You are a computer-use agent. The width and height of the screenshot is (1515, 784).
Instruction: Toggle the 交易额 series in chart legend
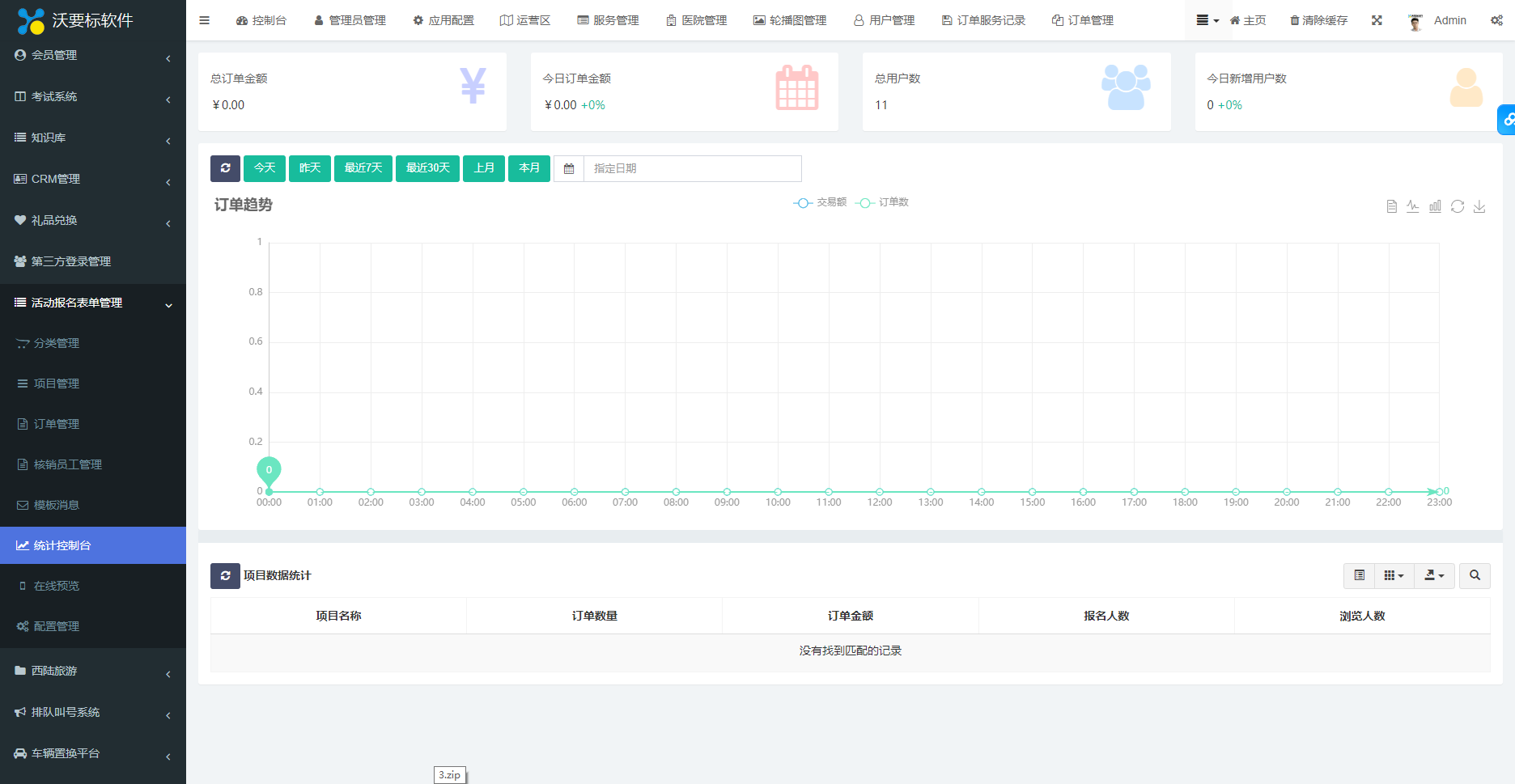(x=821, y=202)
